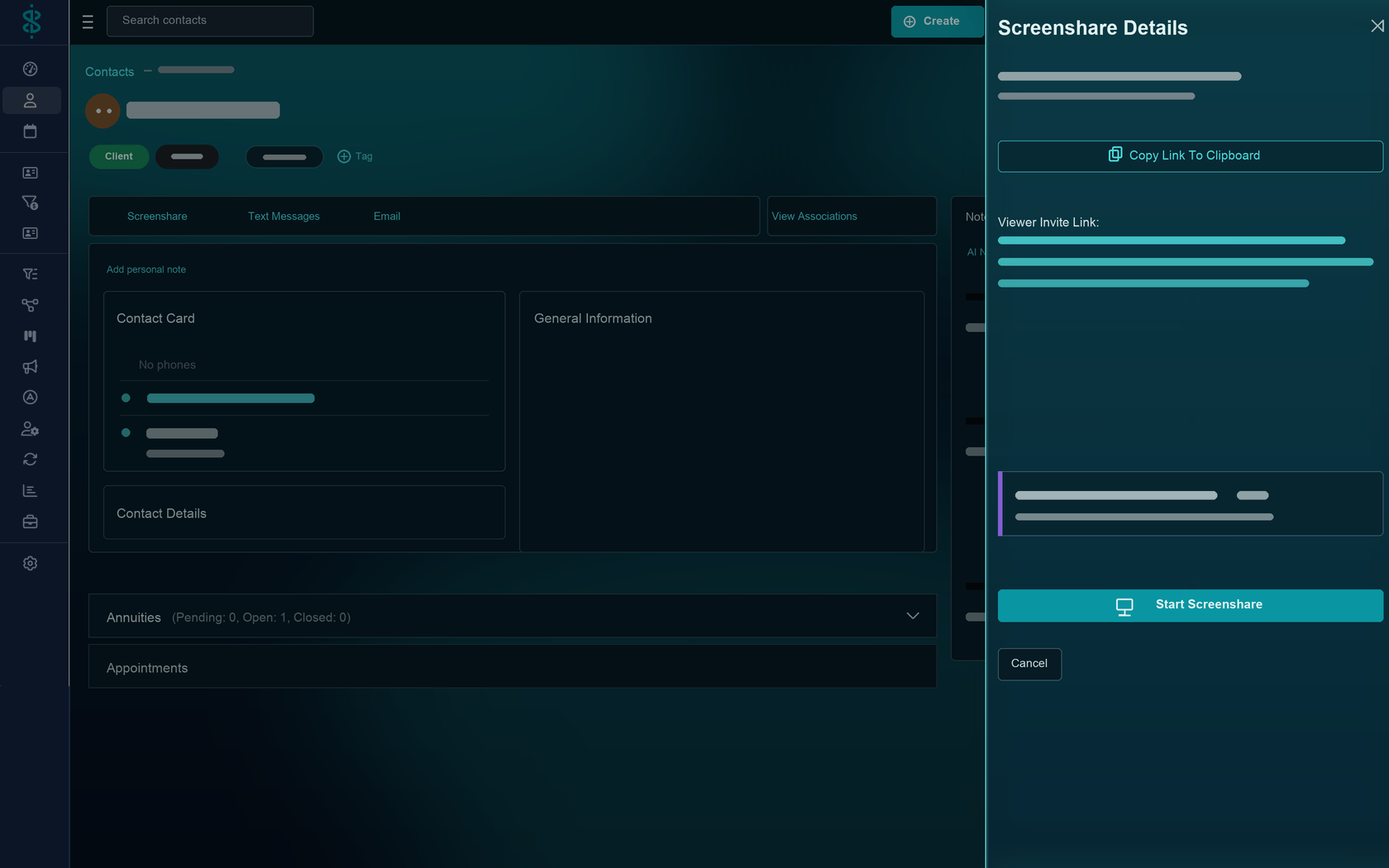Click the sync arrows icon in sidebar

30,460
